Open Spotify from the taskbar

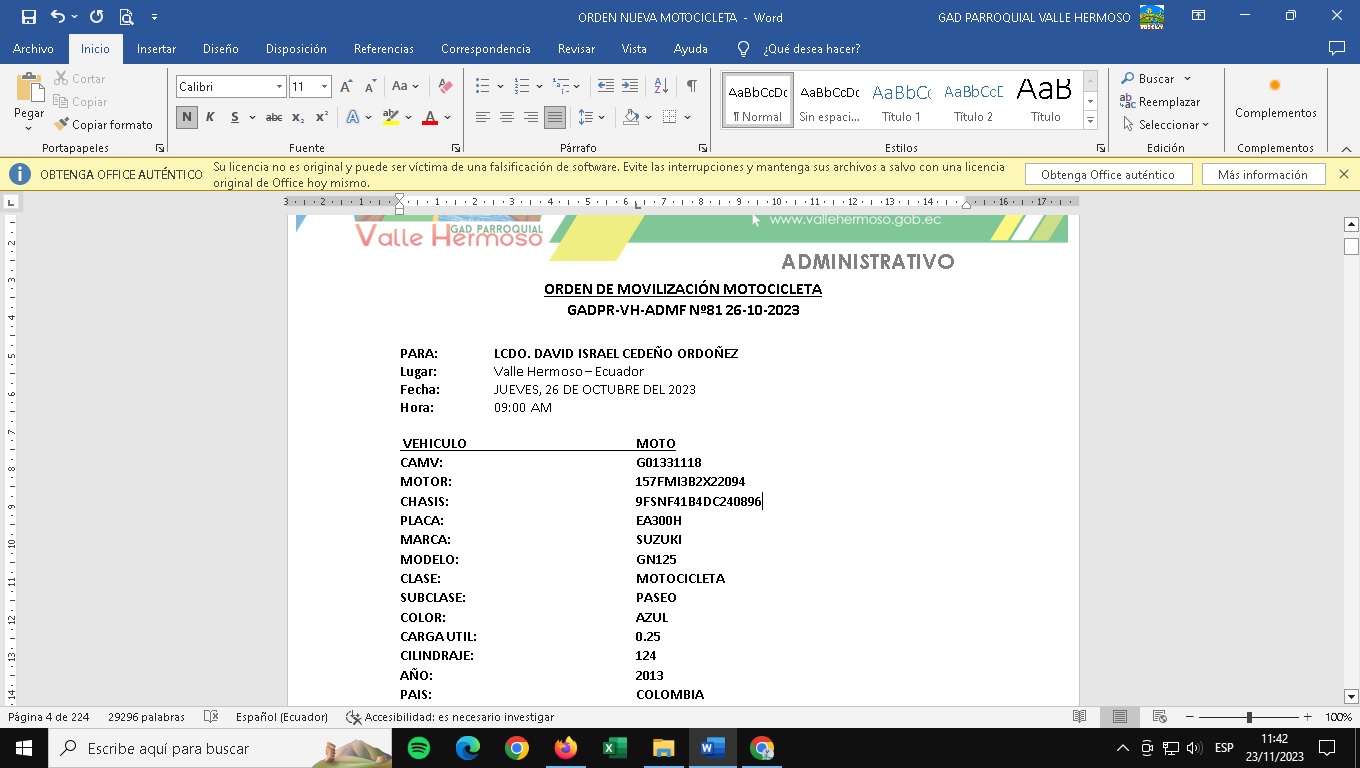[x=419, y=748]
